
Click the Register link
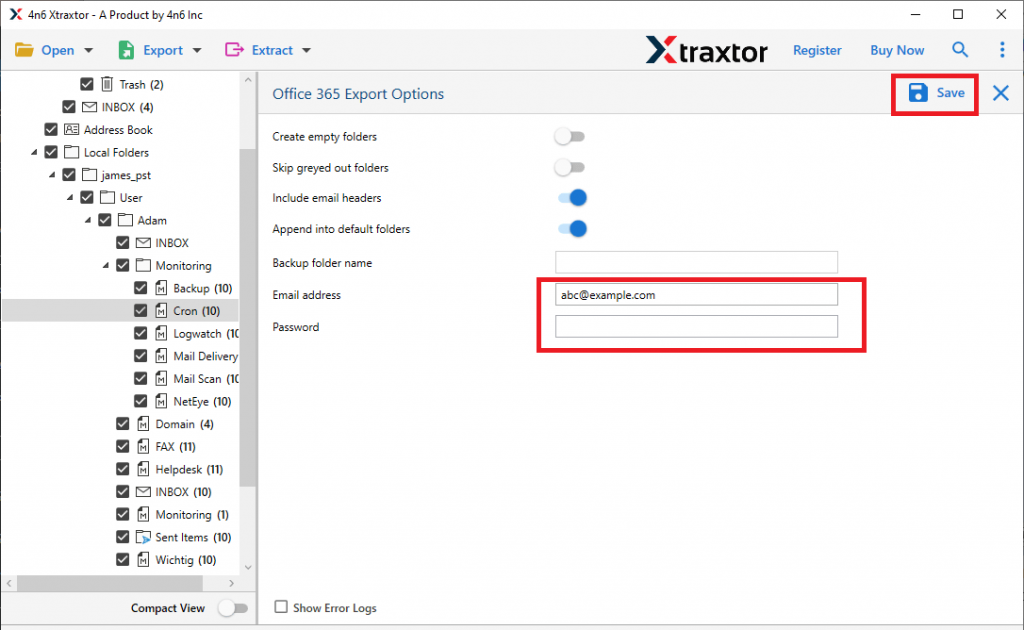pos(817,50)
